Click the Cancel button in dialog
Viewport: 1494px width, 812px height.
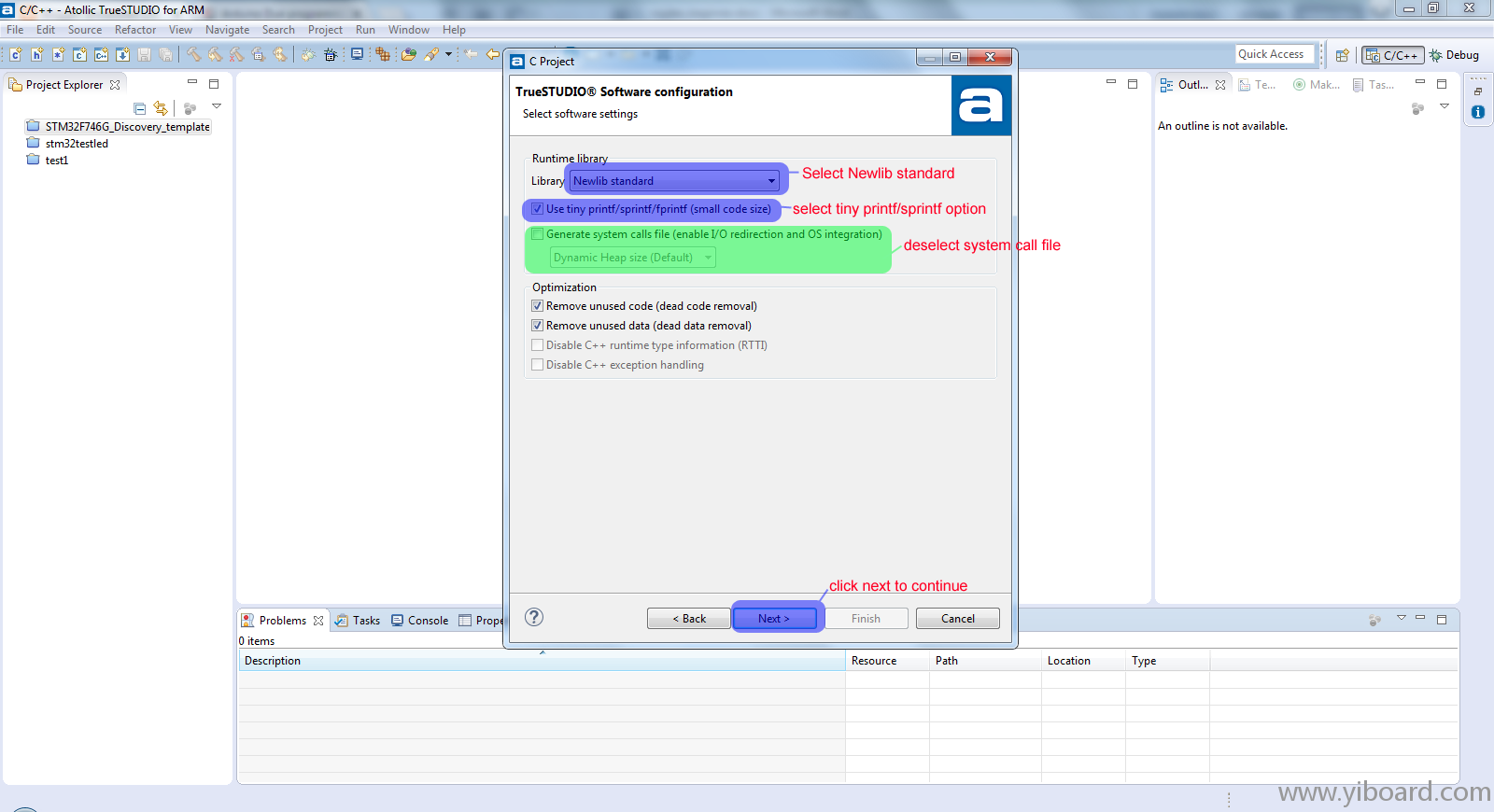click(958, 619)
